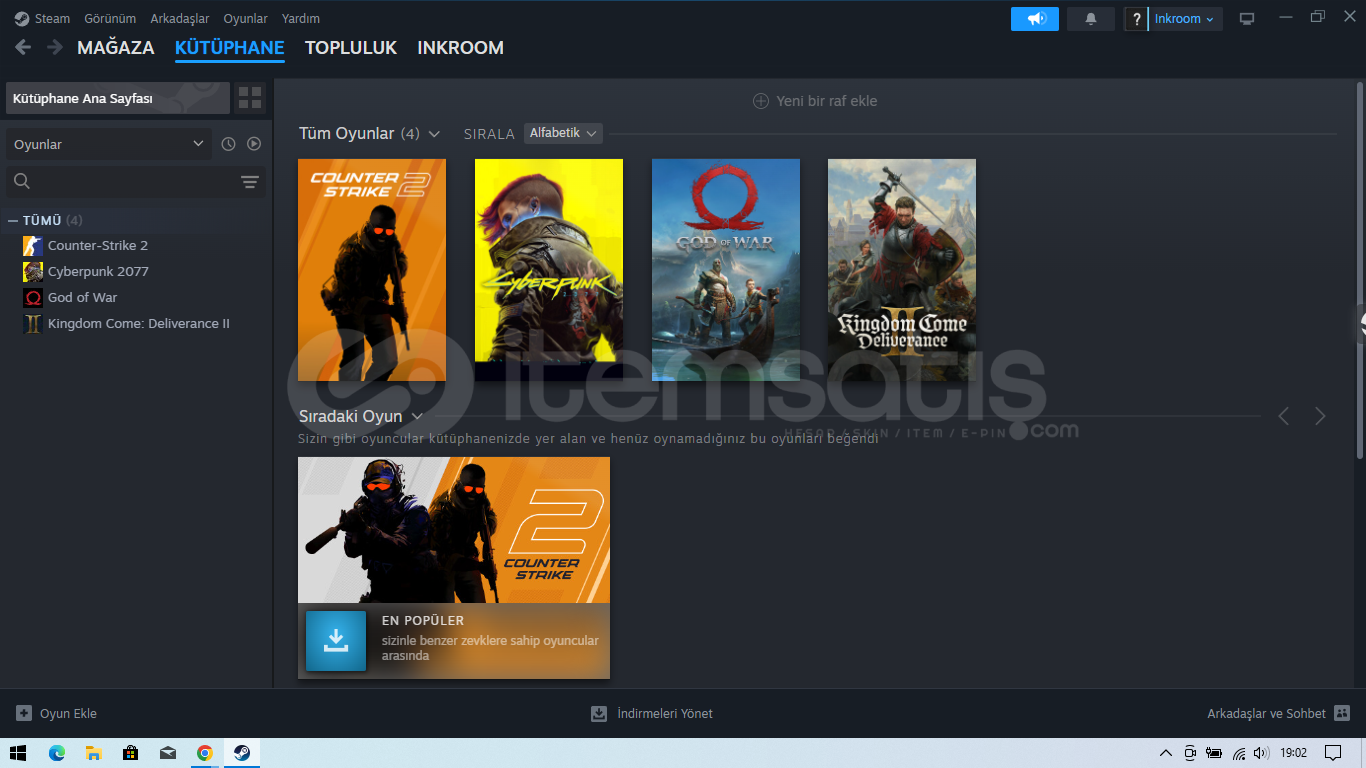This screenshot has width=1366, height=768.
Task: Show next recommended games arrow
Action: click(1320, 416)
